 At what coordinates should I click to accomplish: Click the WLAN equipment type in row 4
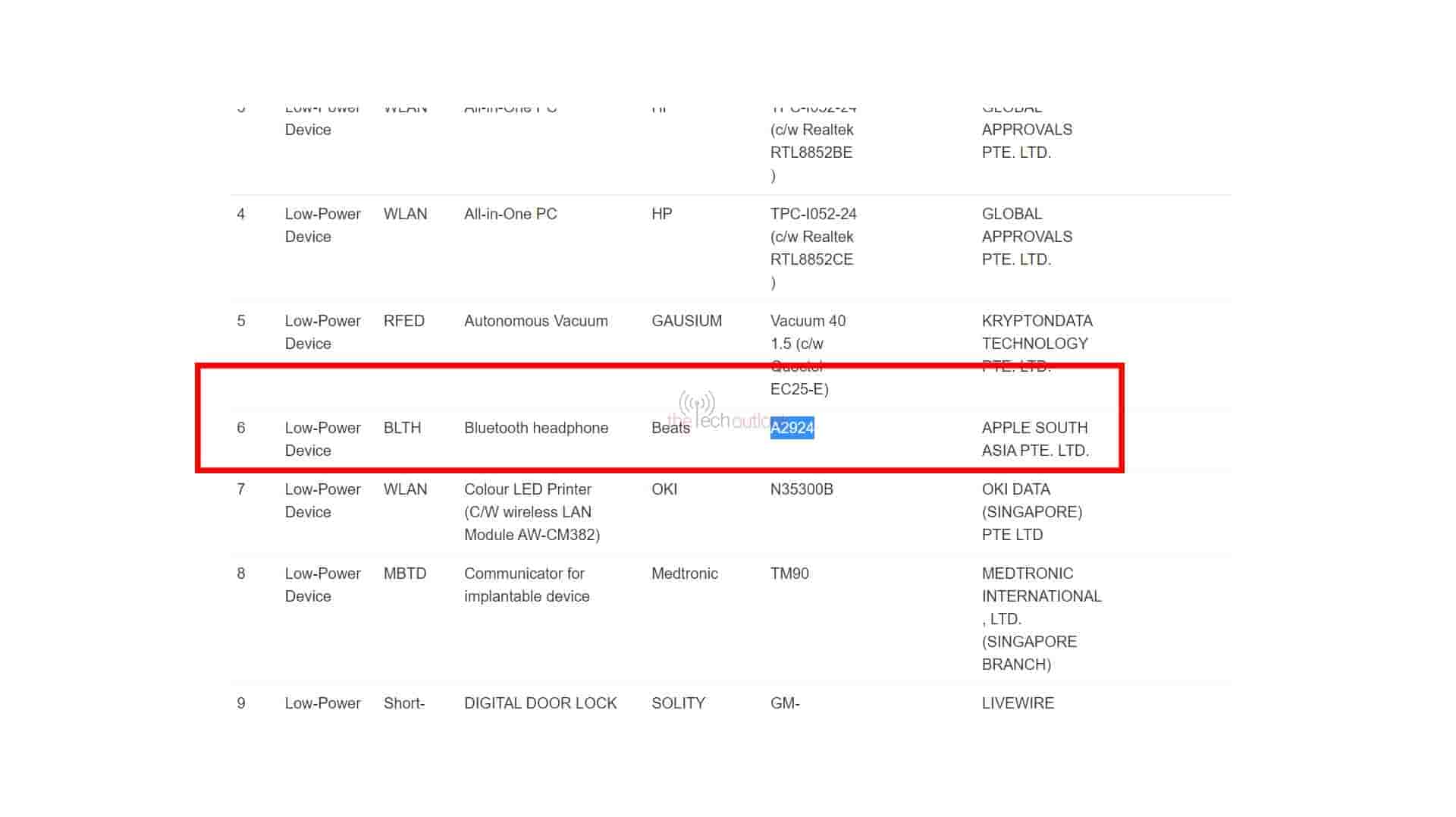pos(406,214)
